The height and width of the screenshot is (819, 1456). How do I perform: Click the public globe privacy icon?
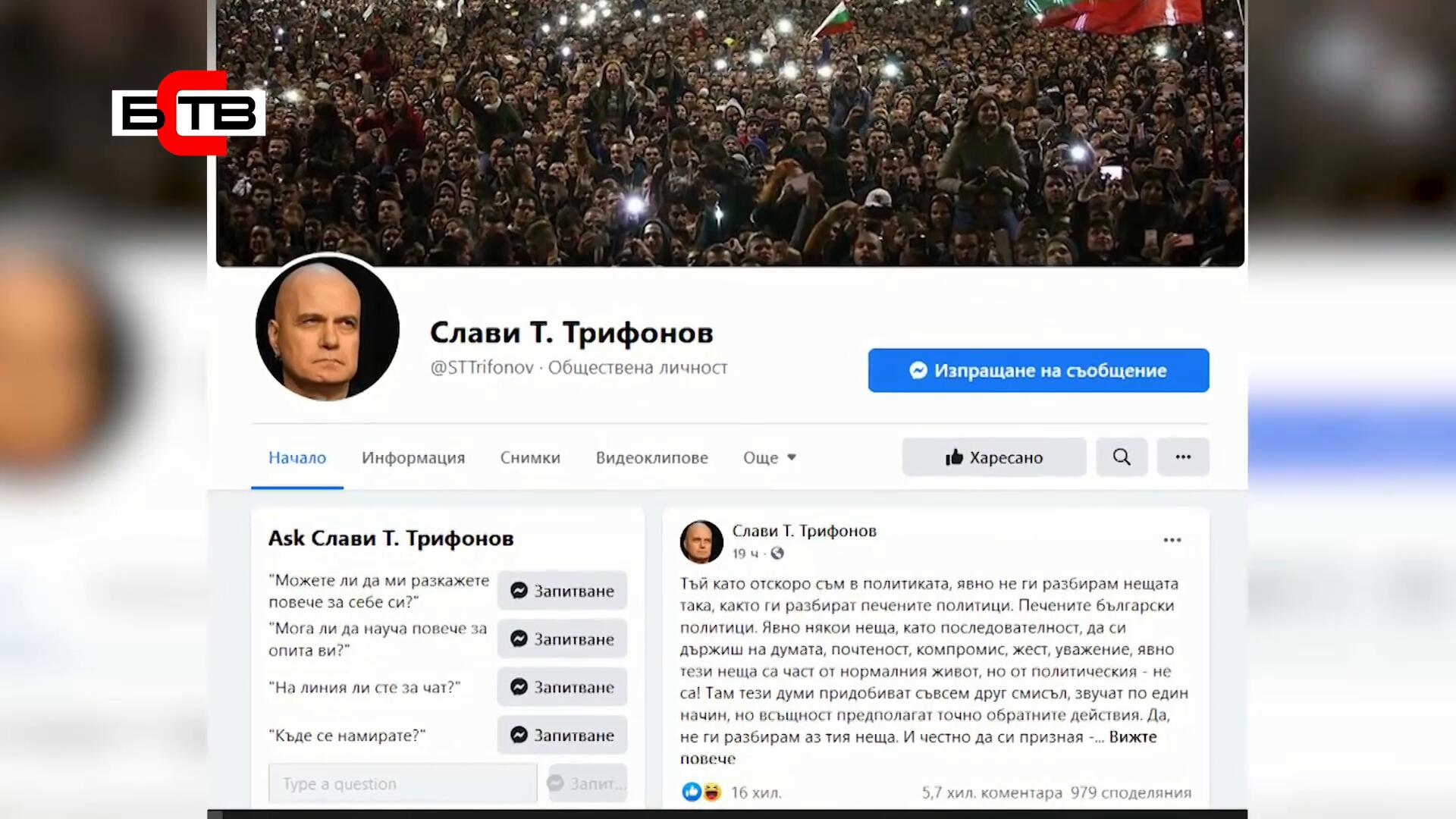pos(777,554)
